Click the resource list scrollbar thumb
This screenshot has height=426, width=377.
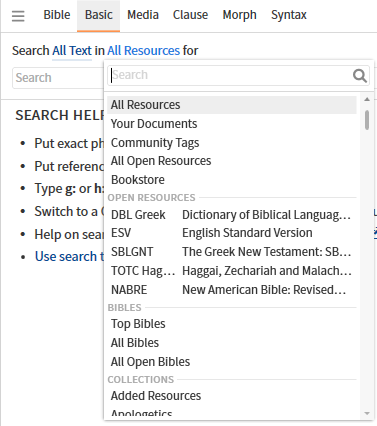coord(367,120)
